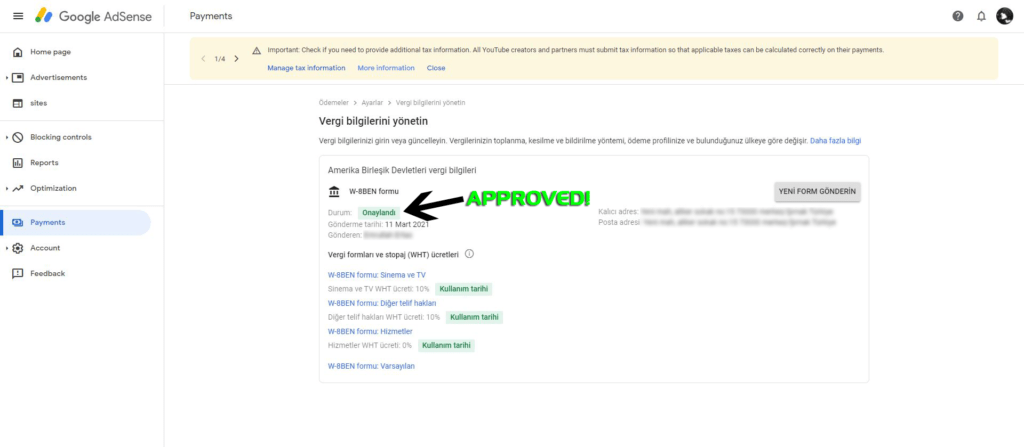Expand the Account menu arrow
This screenshot has width=1024, height=447.
click(7, 248)
